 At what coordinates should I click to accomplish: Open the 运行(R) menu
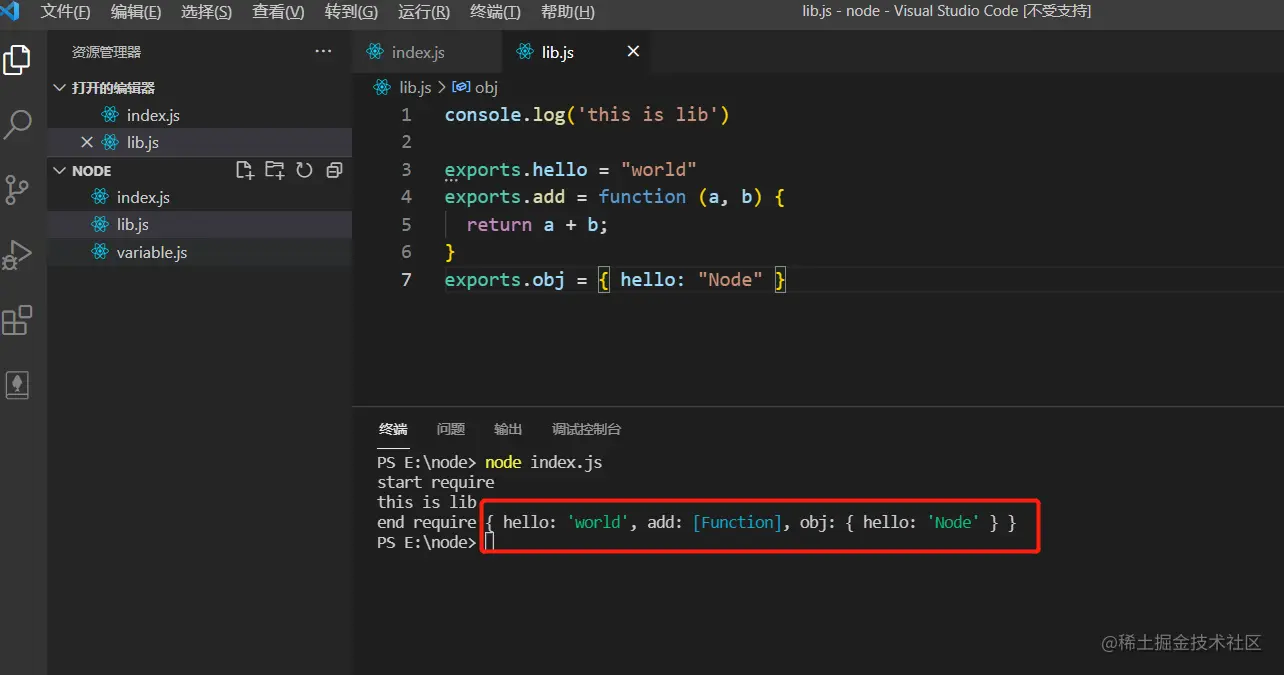coord(423,12)
